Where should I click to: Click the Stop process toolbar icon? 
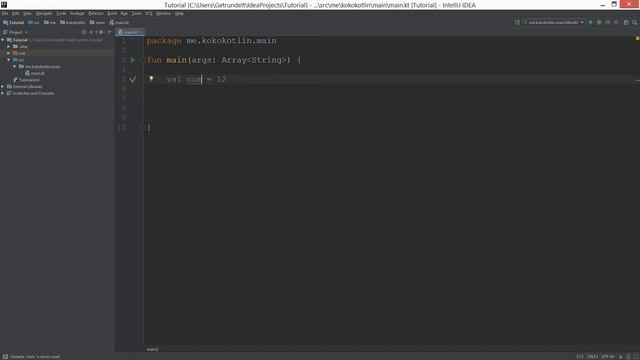click(616, 22)
